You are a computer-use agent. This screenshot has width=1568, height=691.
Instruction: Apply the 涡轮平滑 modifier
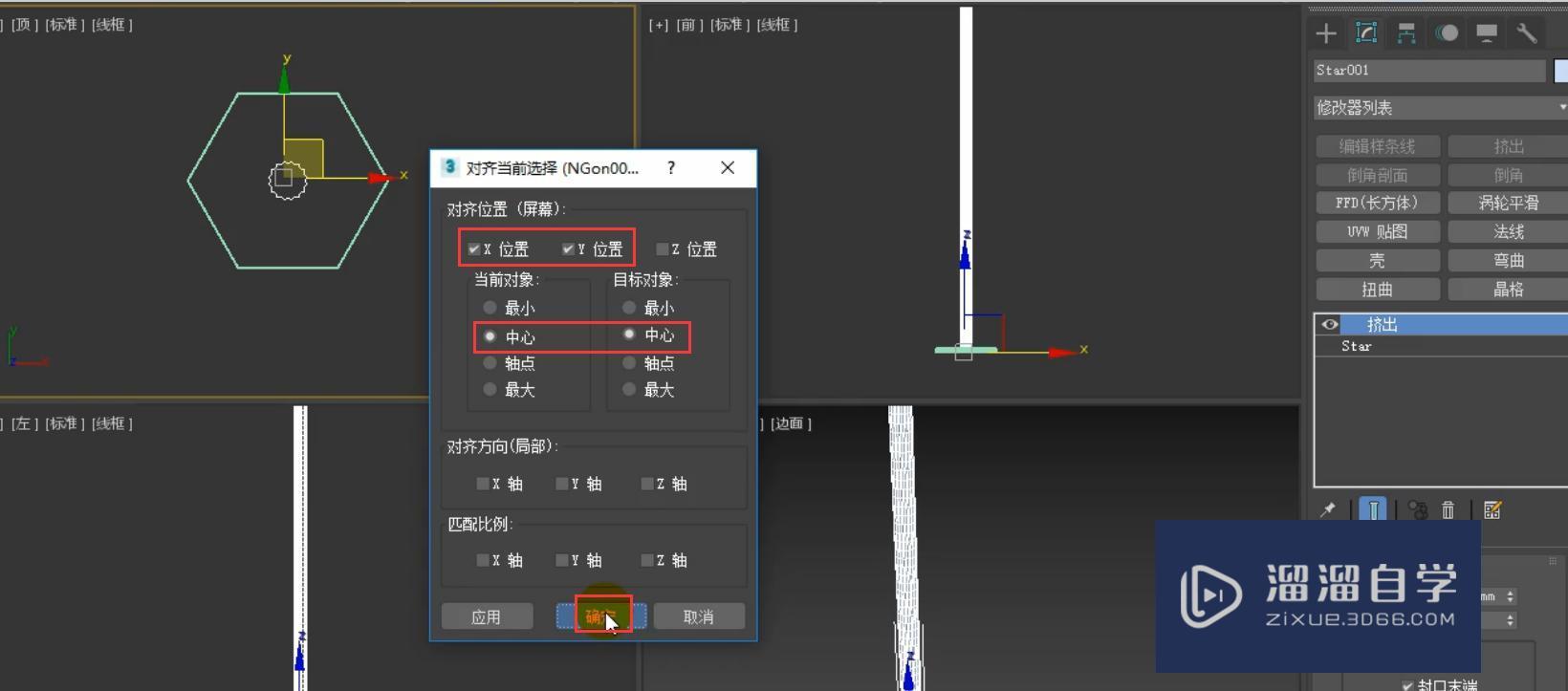pos(1508,203)
